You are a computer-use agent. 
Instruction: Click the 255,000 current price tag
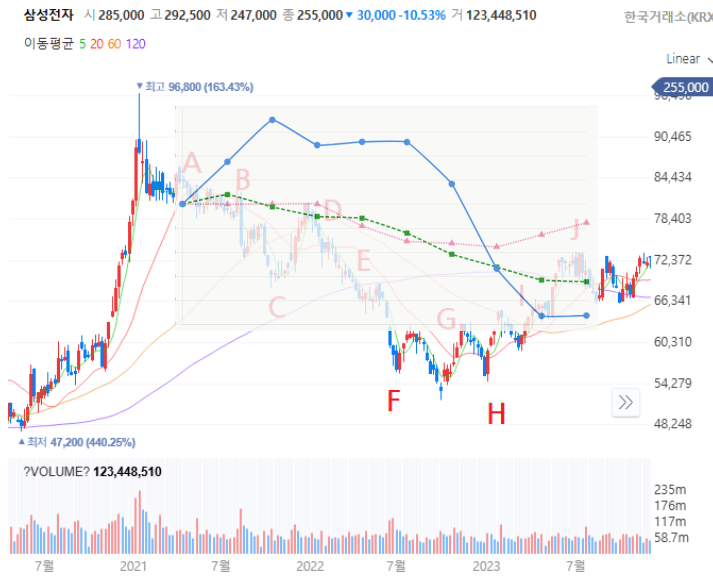(x=681, y=87)
